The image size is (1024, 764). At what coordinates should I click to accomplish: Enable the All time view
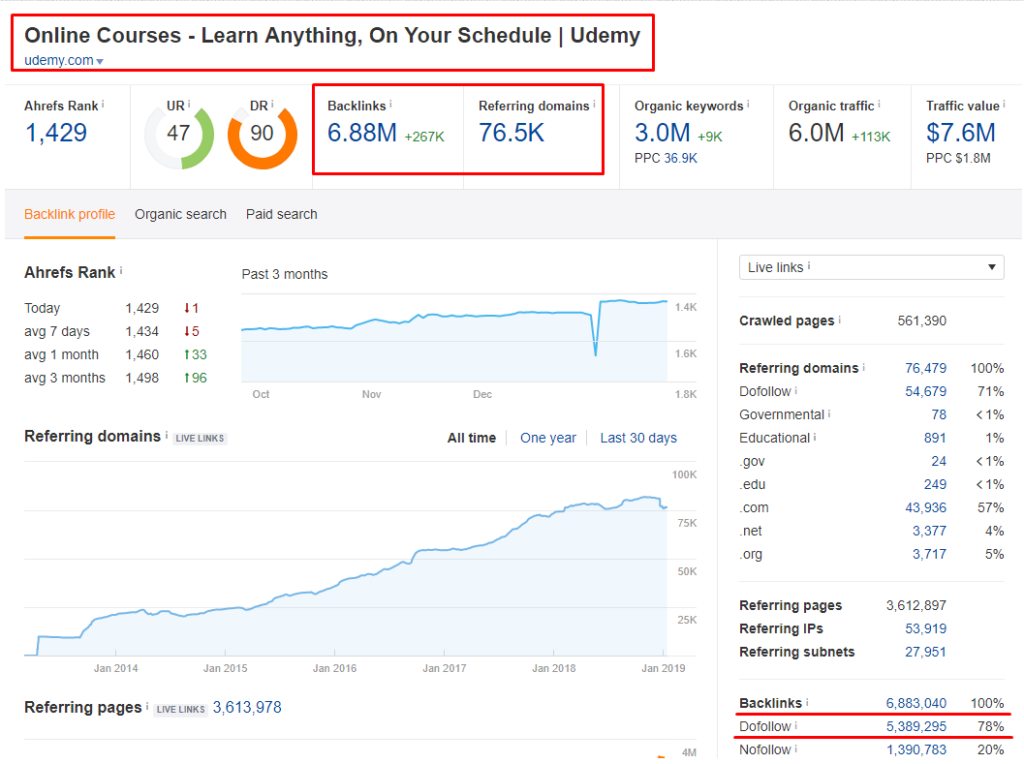tap(471, 437)
